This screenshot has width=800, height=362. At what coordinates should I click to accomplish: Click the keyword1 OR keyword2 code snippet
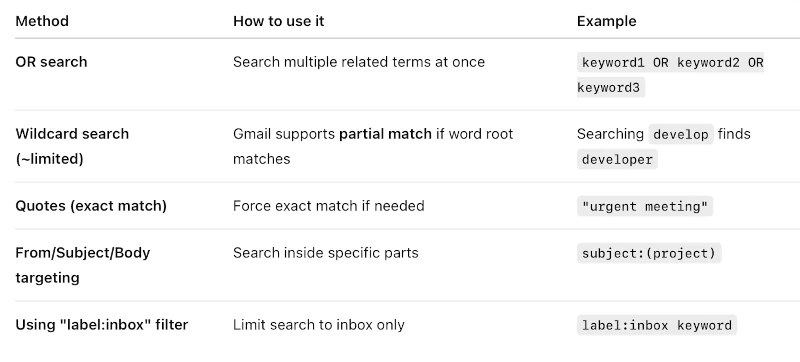(670, 63)
